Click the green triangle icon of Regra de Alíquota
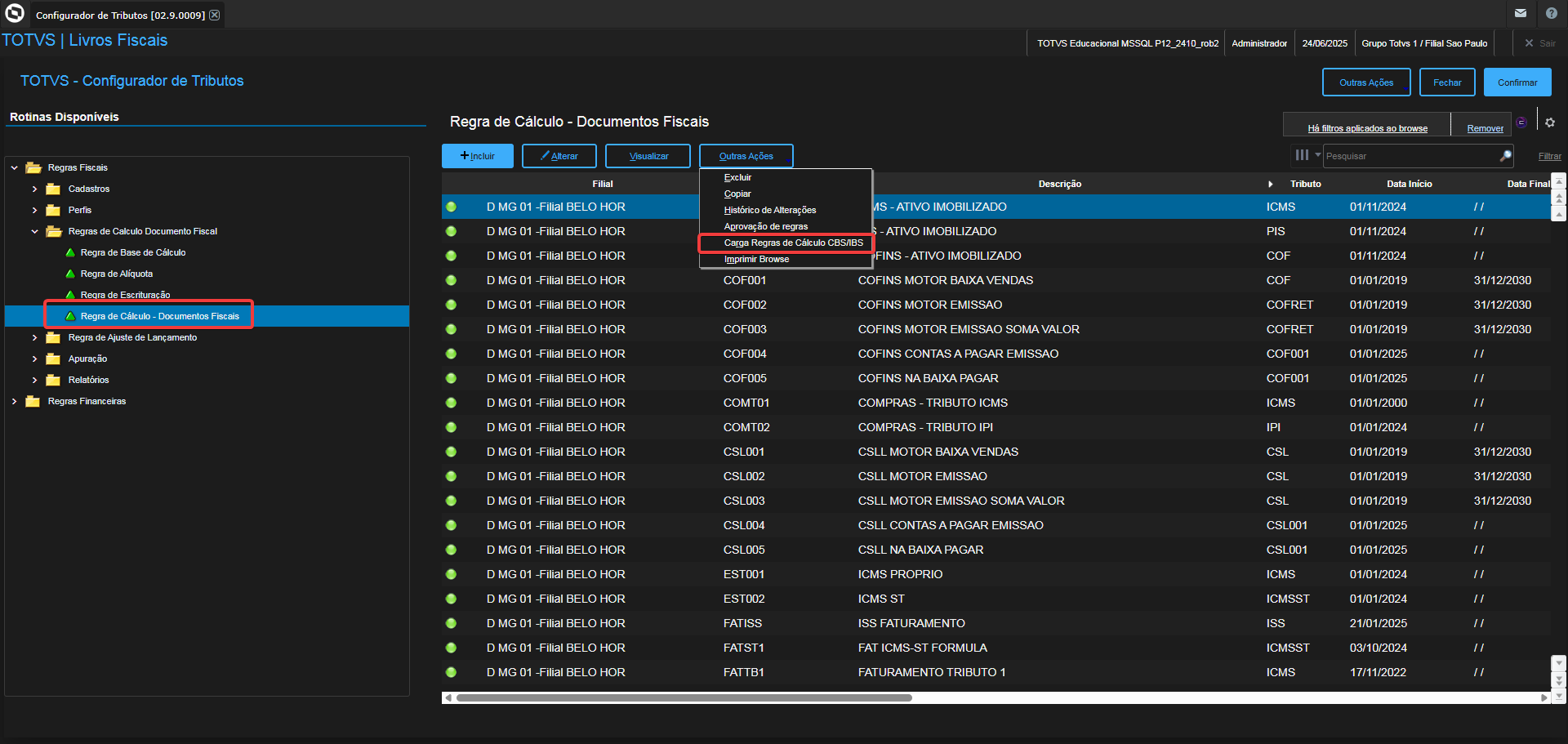 click(x=70, y=274)
